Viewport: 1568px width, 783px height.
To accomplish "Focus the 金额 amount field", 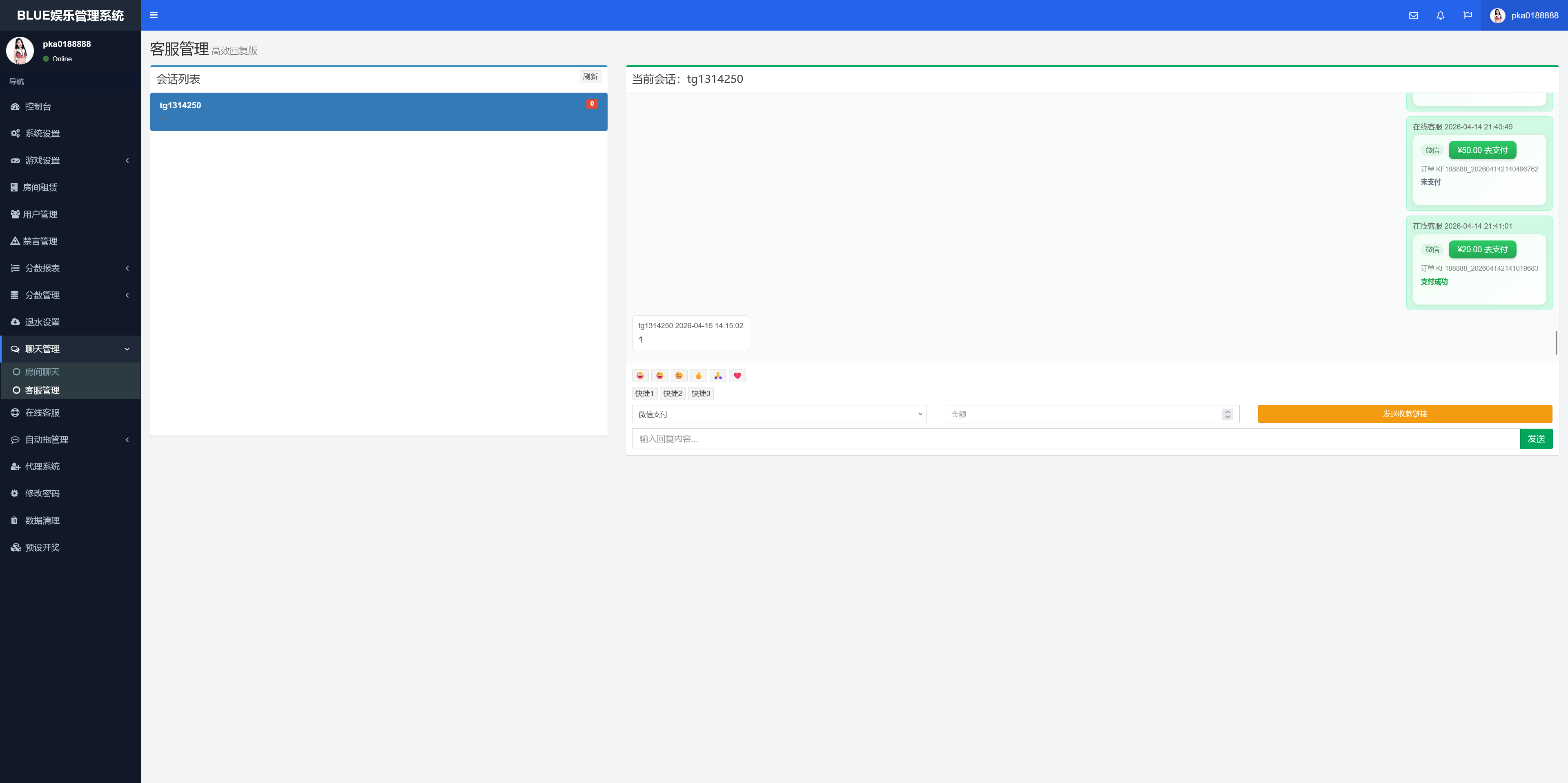I will [1092, 414].
